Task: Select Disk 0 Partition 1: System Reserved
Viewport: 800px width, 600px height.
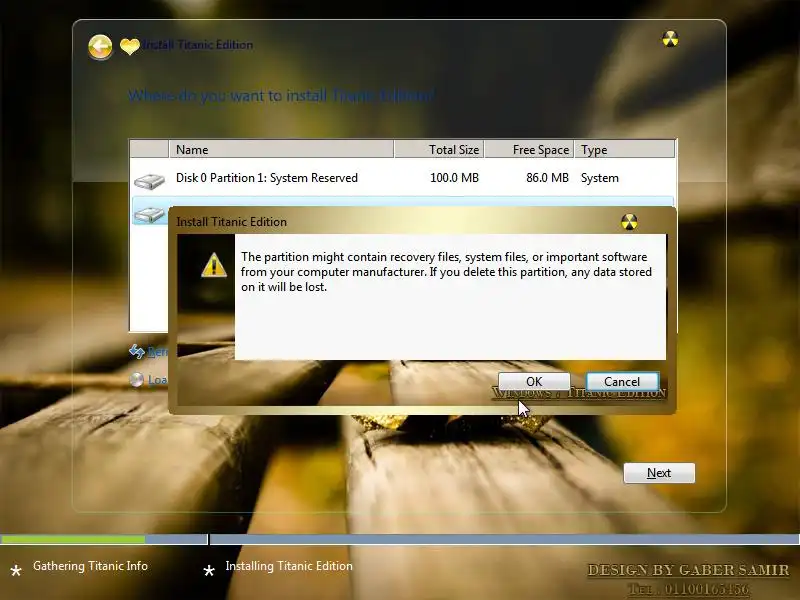Action: click(x=403, y=178)
